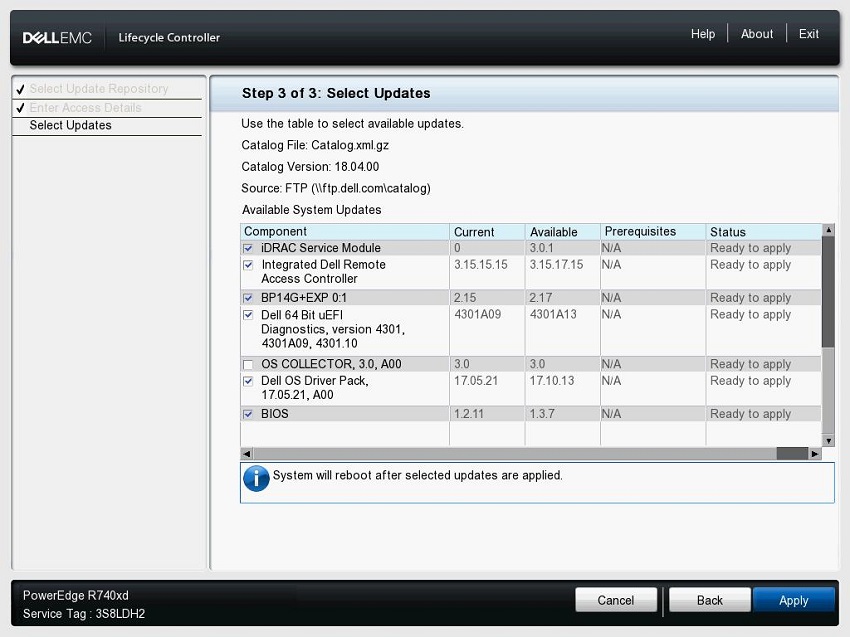Select the Integrated Dell Remote Access Controller name

(323, 272)
